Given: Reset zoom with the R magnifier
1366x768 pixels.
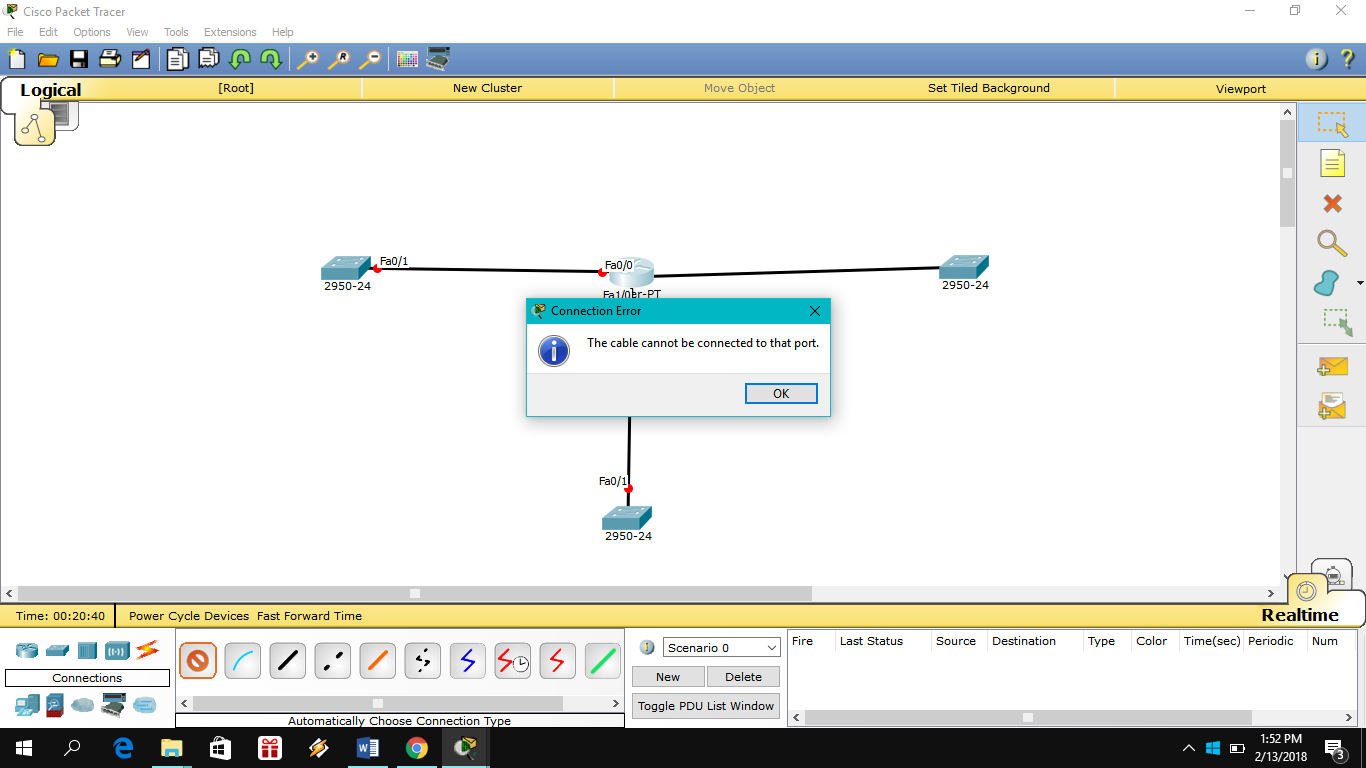Looking at the screenshot, I should click(x=339, y=59).
